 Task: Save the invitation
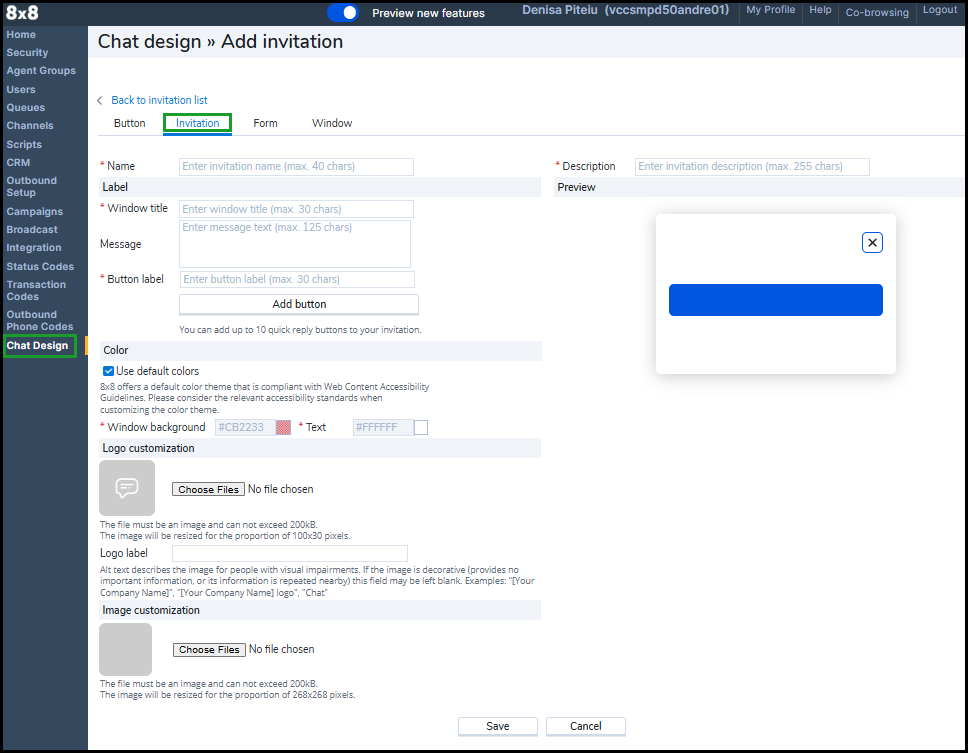tap(498, 726)
